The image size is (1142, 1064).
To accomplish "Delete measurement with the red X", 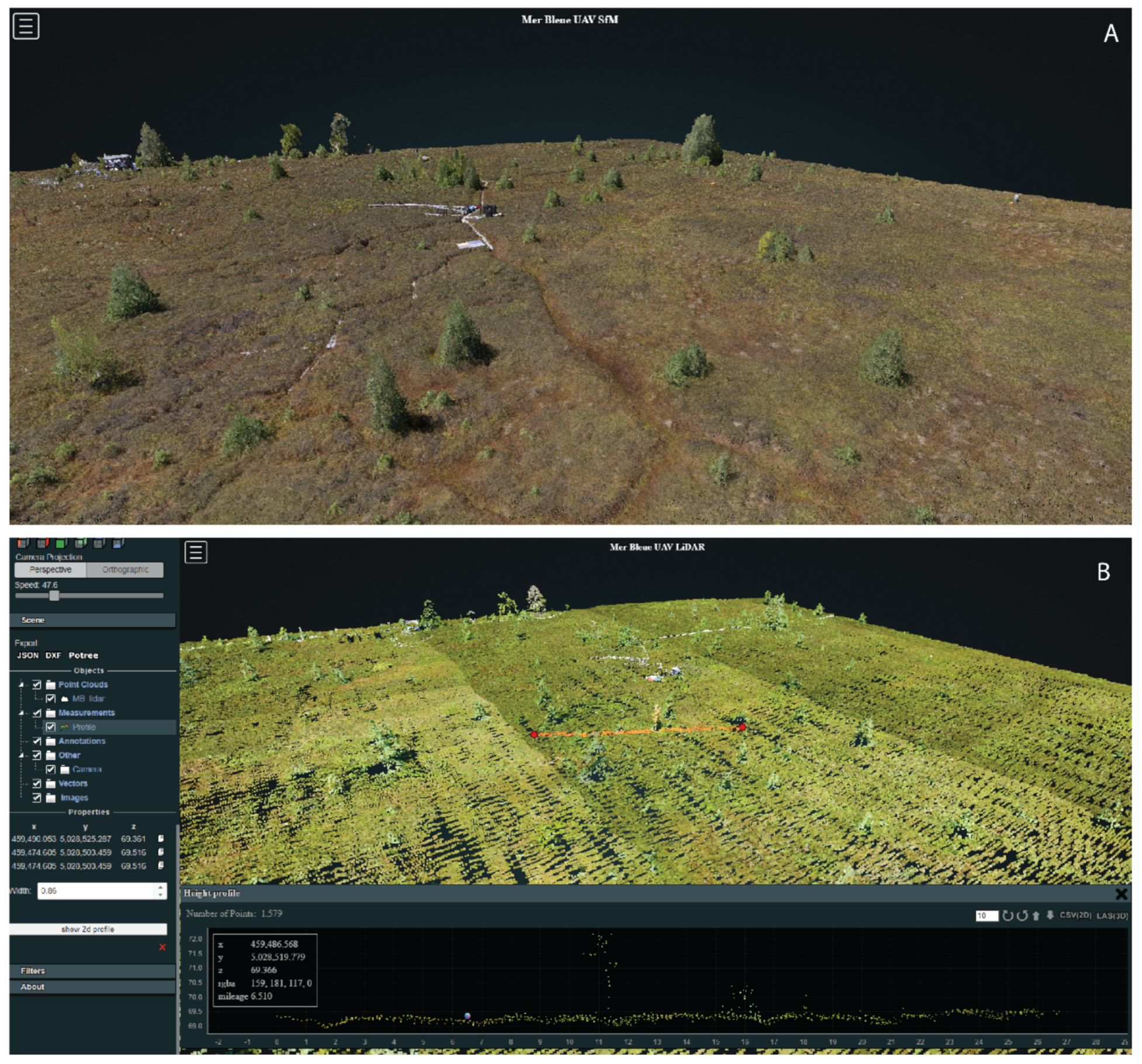I will 162,947.
